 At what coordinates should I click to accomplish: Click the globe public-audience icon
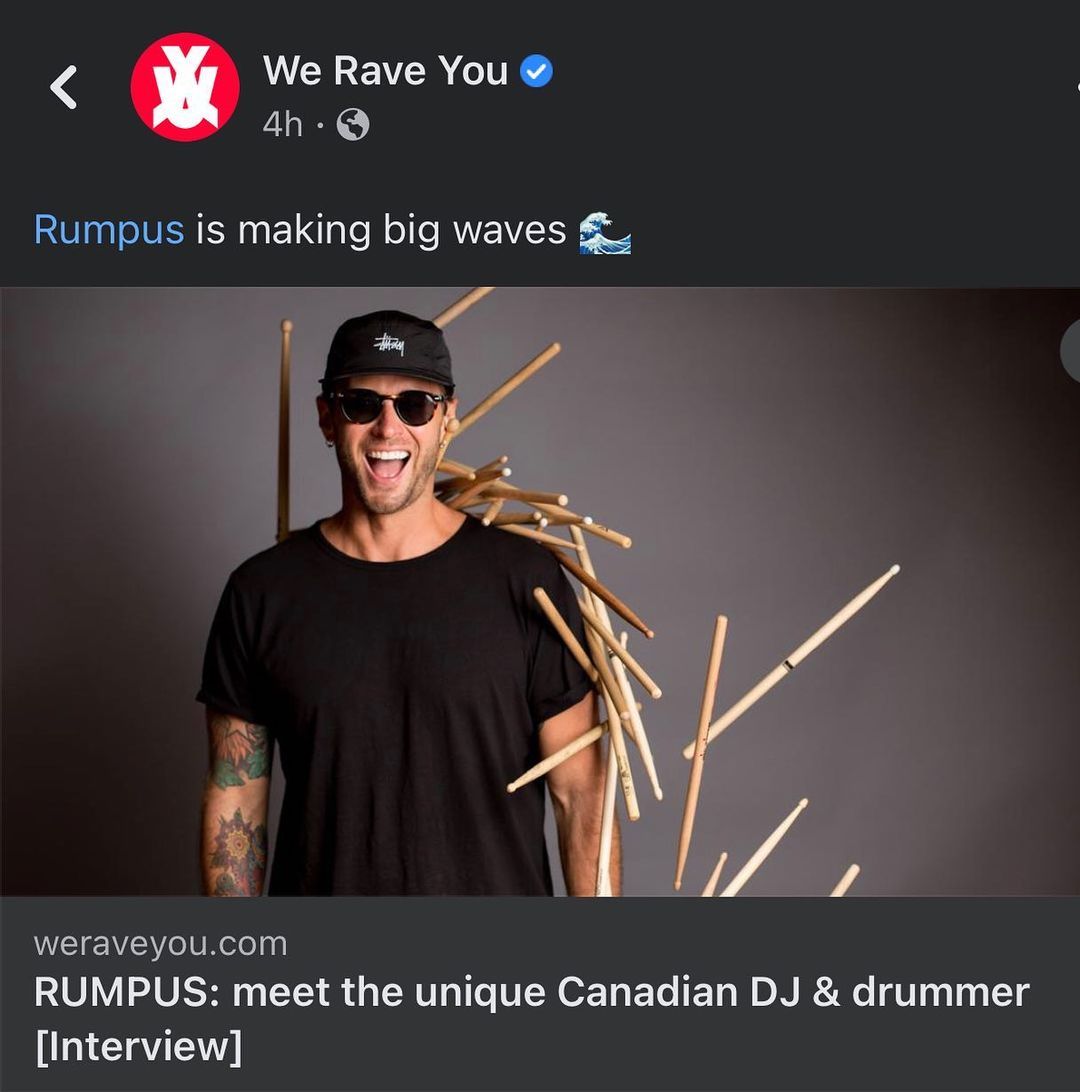click(x=353, y=125)
